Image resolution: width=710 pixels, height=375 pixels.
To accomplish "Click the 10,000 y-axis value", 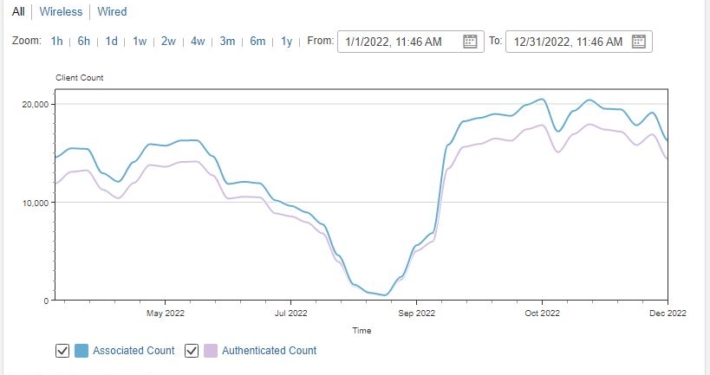I will (35, 203).
